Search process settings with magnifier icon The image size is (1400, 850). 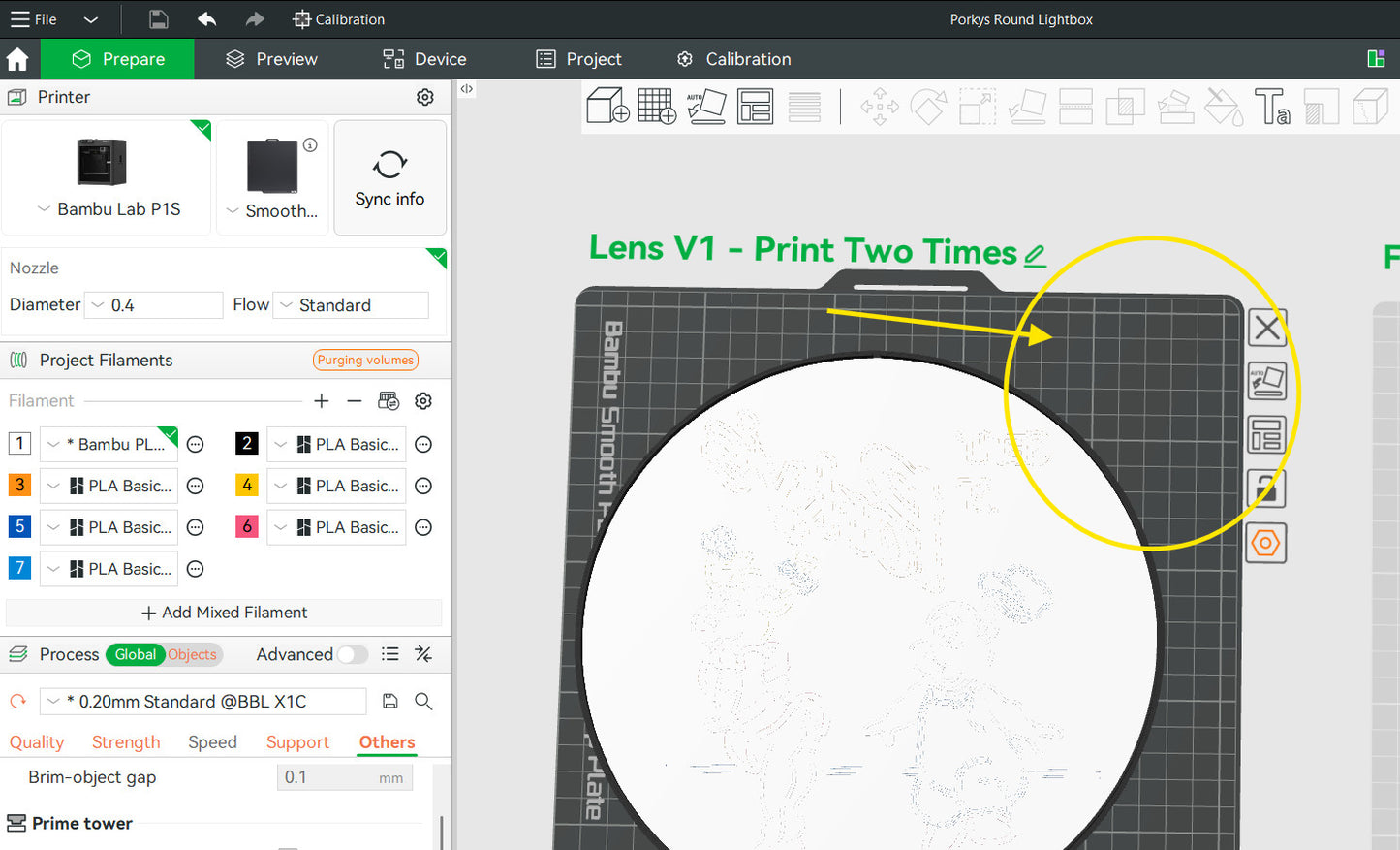point(423,702)
